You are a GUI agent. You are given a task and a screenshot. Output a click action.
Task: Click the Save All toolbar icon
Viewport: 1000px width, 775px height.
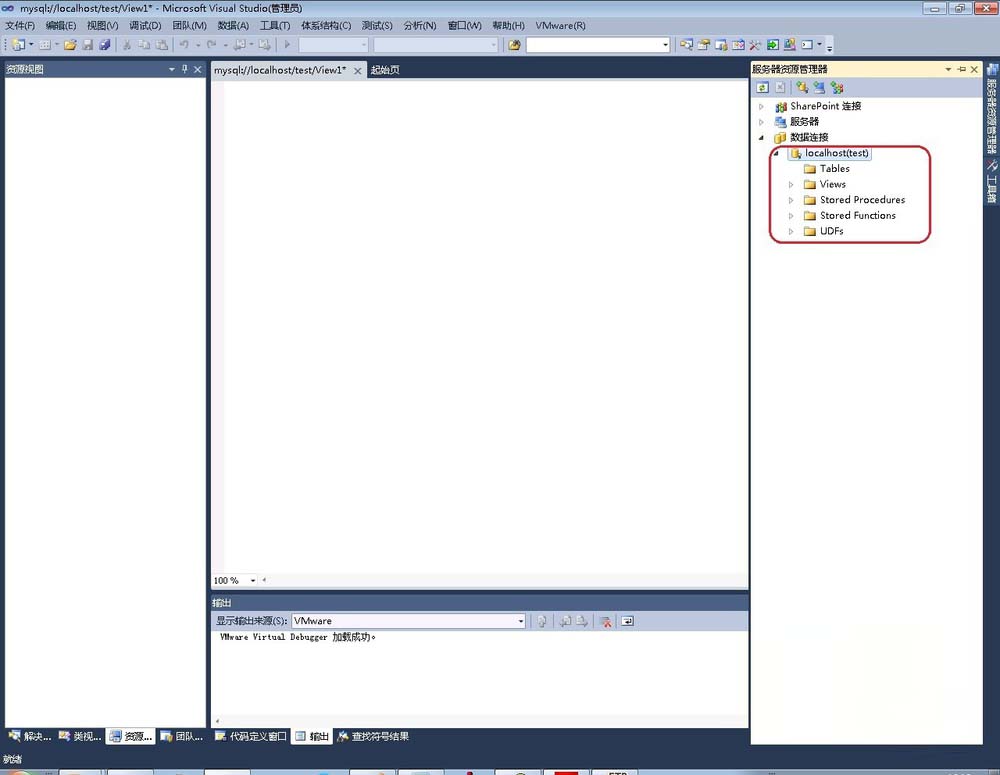pos(105,45)
